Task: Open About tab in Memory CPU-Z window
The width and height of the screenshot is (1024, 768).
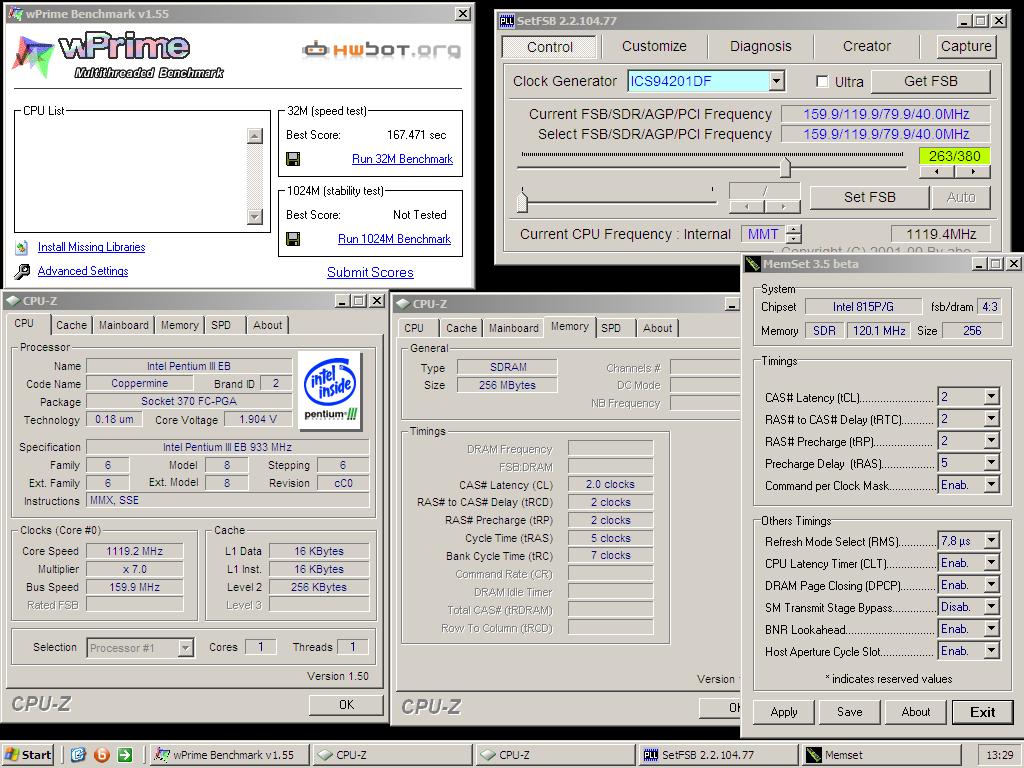Action: coord(657,328)
